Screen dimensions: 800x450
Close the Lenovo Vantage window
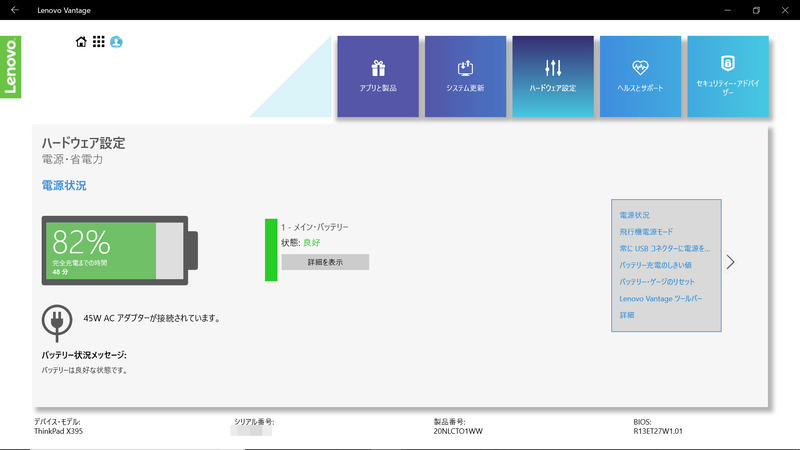click(x=785, y=10)
